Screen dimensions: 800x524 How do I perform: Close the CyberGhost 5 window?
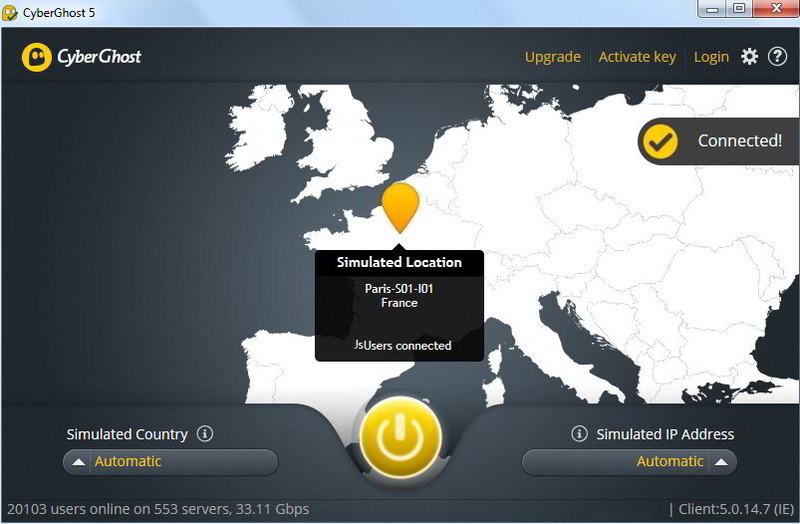[x=776, y=9]
